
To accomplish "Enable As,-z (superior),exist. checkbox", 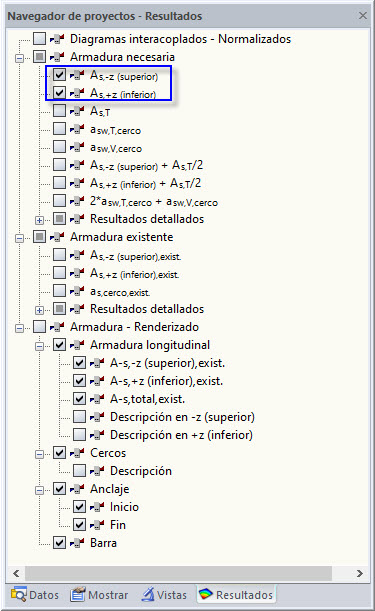I will [59, 254].
